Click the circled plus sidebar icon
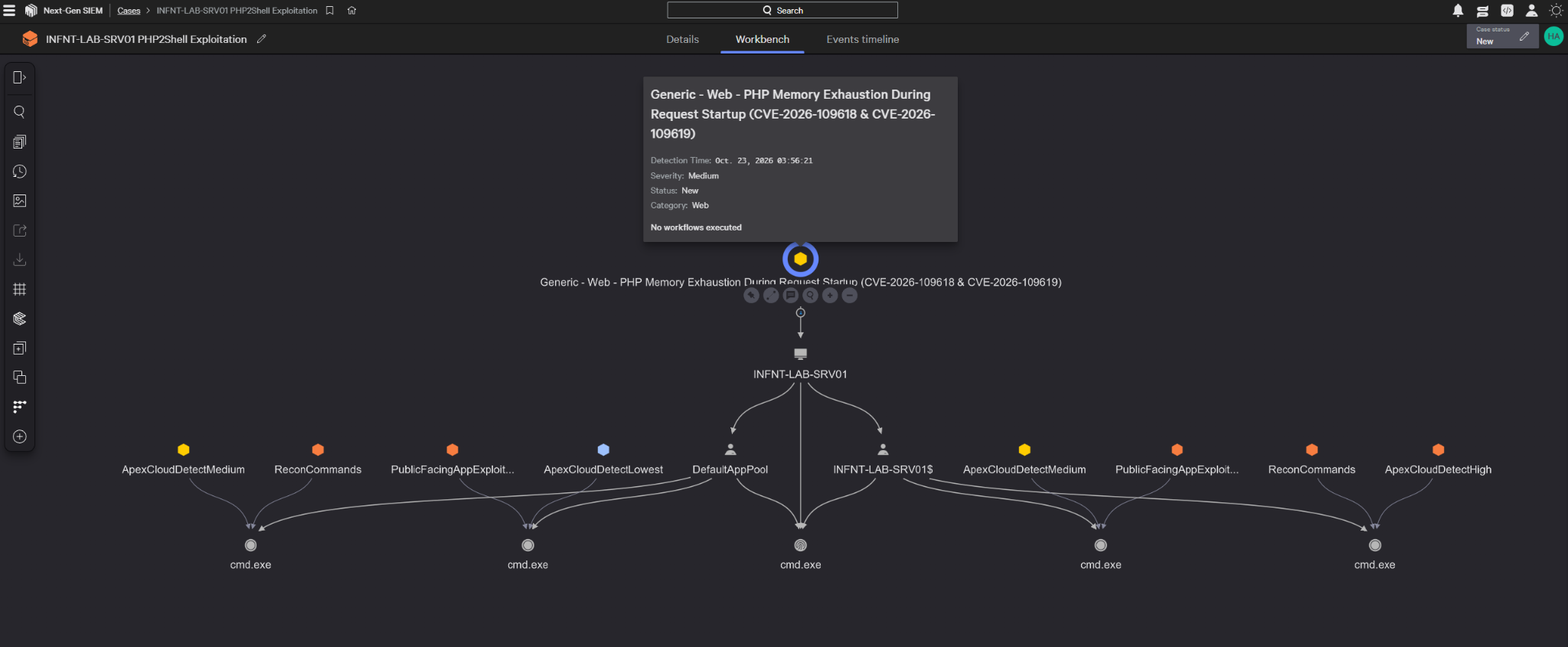1568x647 pixels. pos(20,436)
